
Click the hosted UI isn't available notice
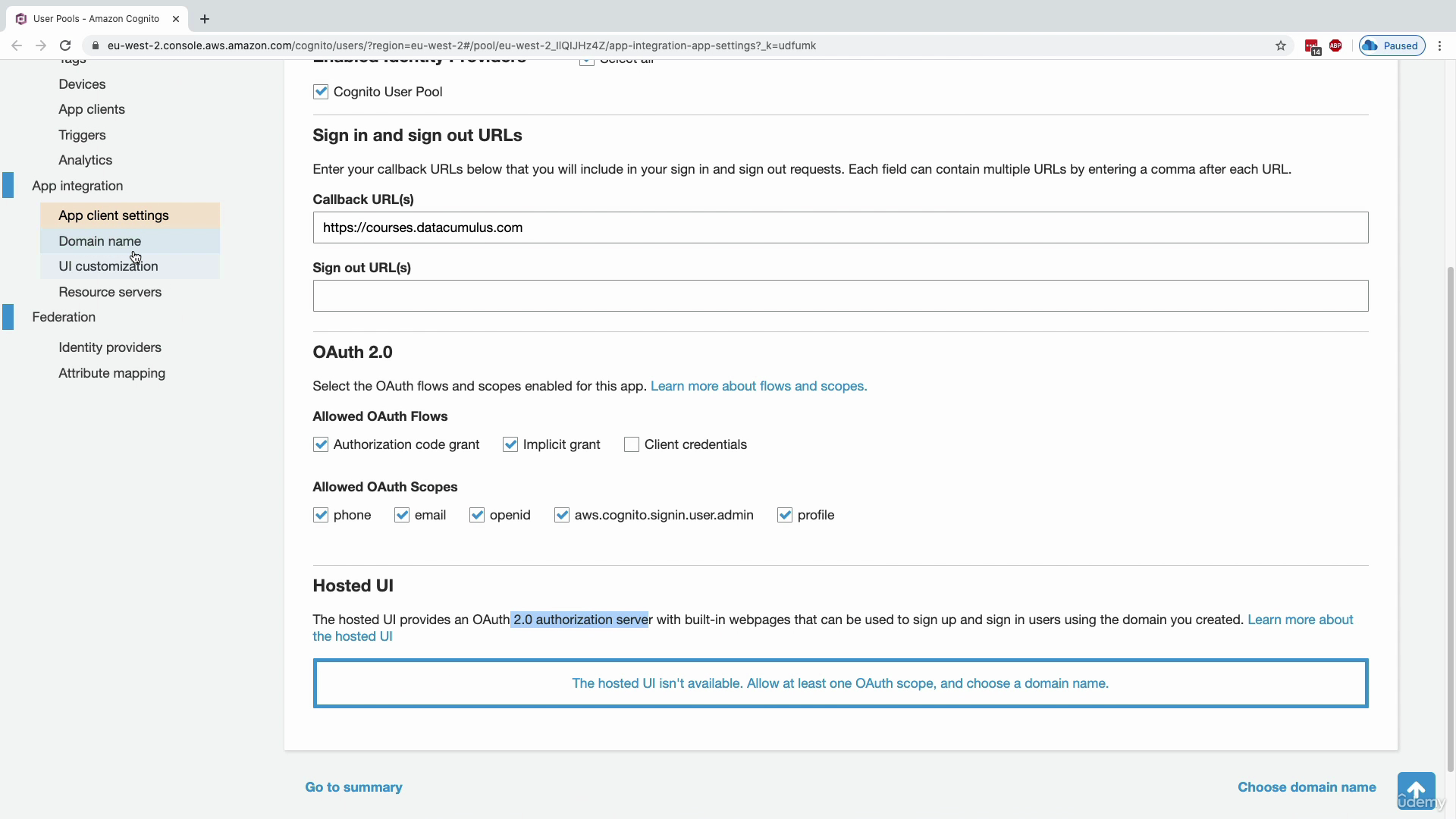(x=840, y=683)
